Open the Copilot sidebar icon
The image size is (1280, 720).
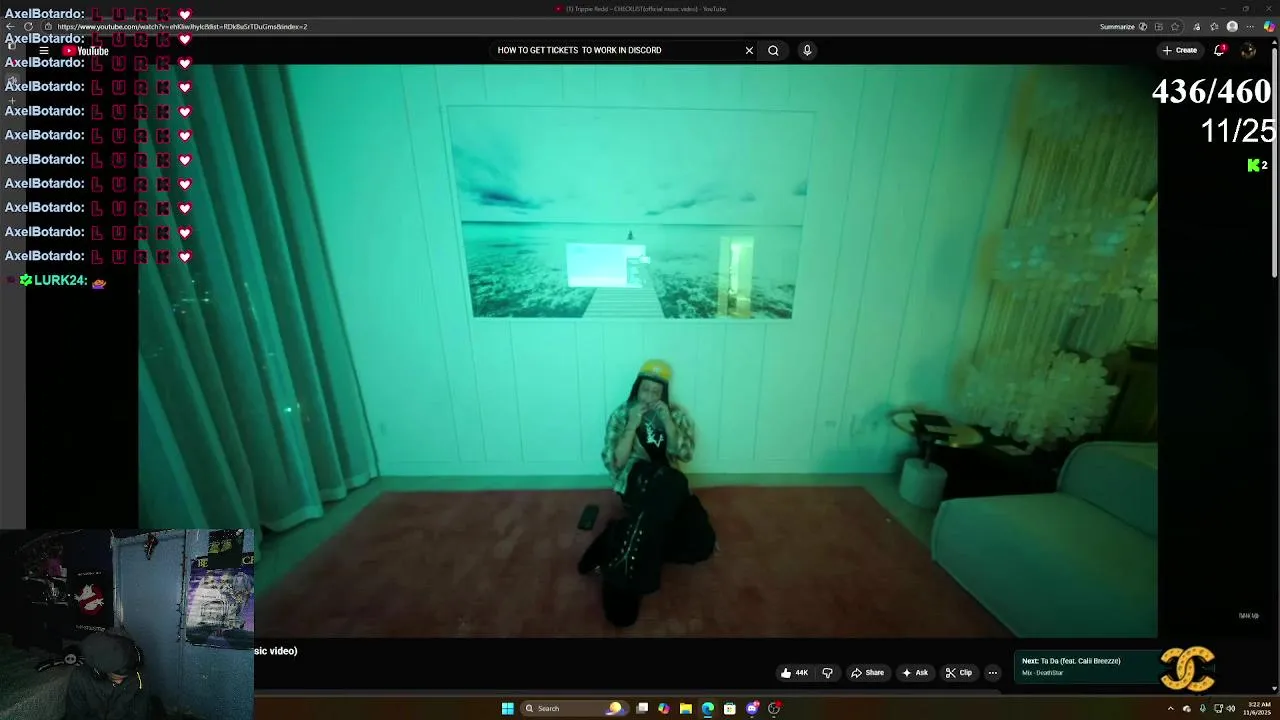pos(1270,27)
